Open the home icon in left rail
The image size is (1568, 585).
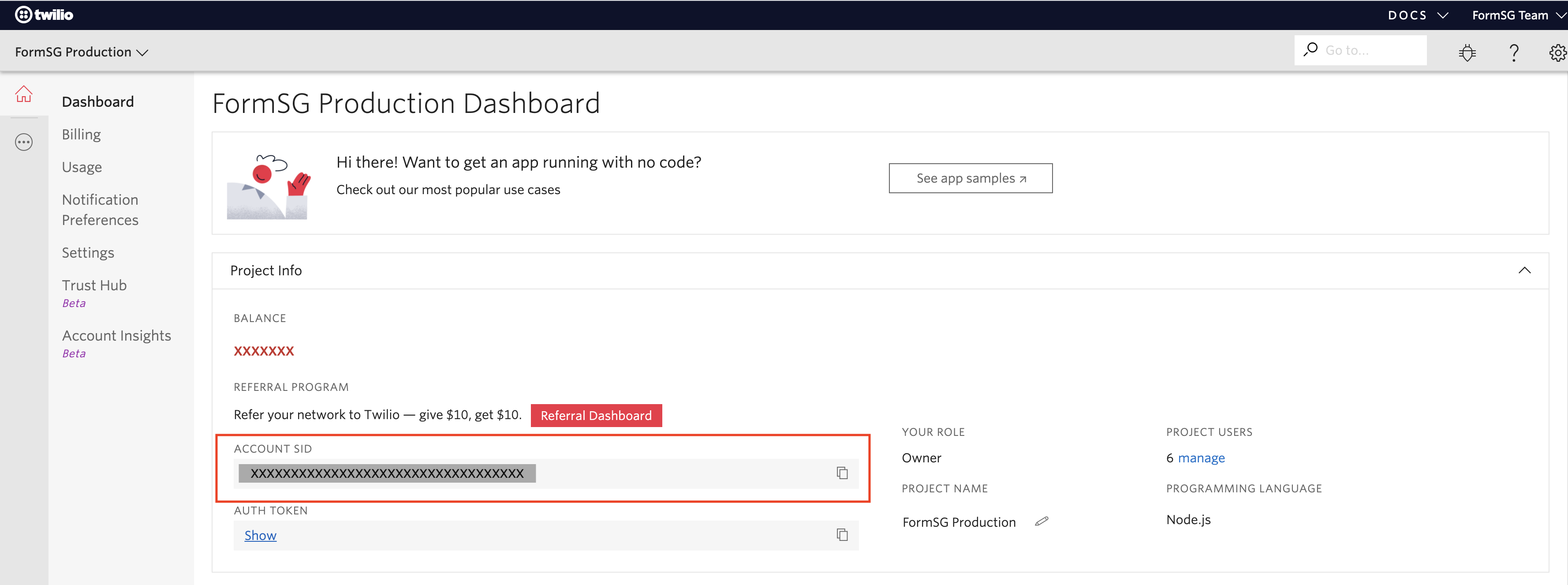24,94
